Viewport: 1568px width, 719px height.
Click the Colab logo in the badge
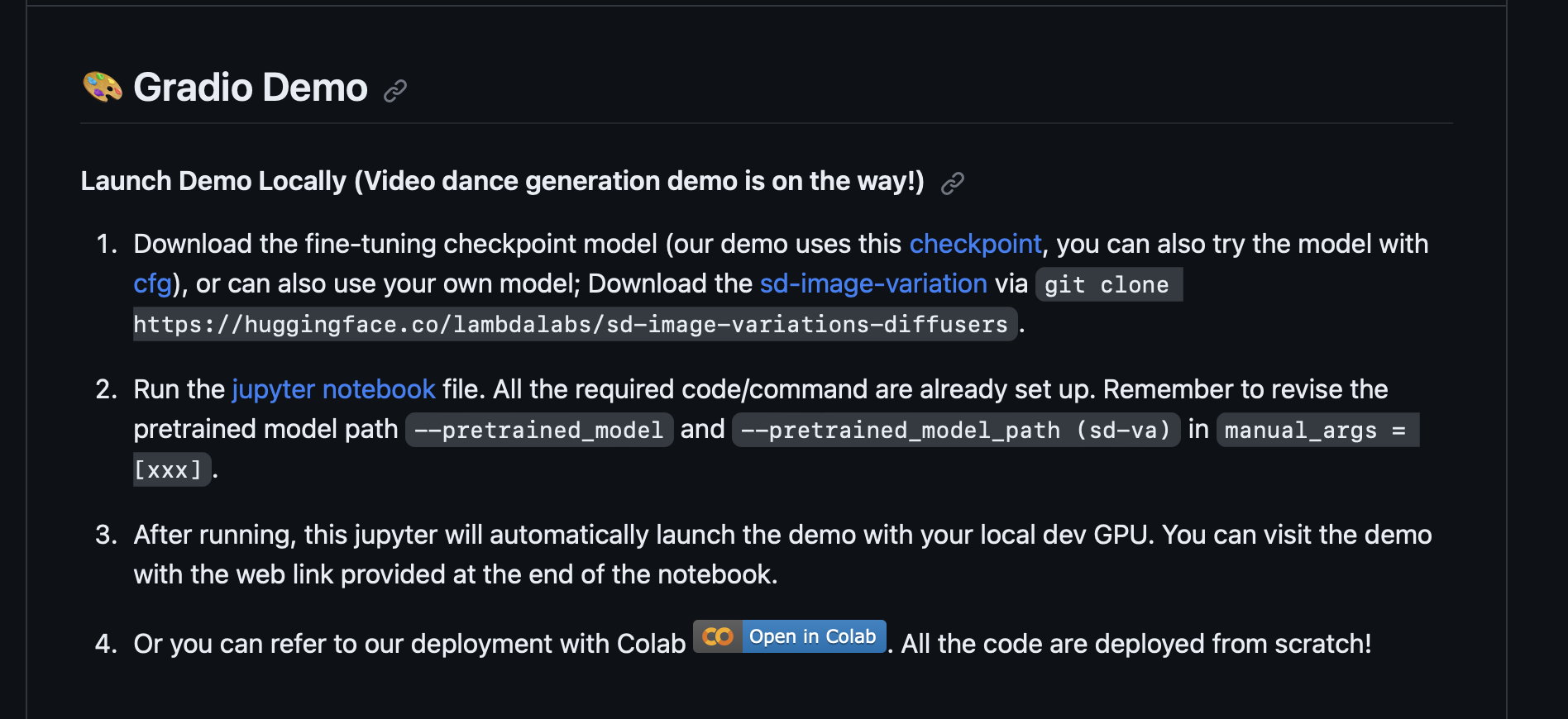coord(718,636)
